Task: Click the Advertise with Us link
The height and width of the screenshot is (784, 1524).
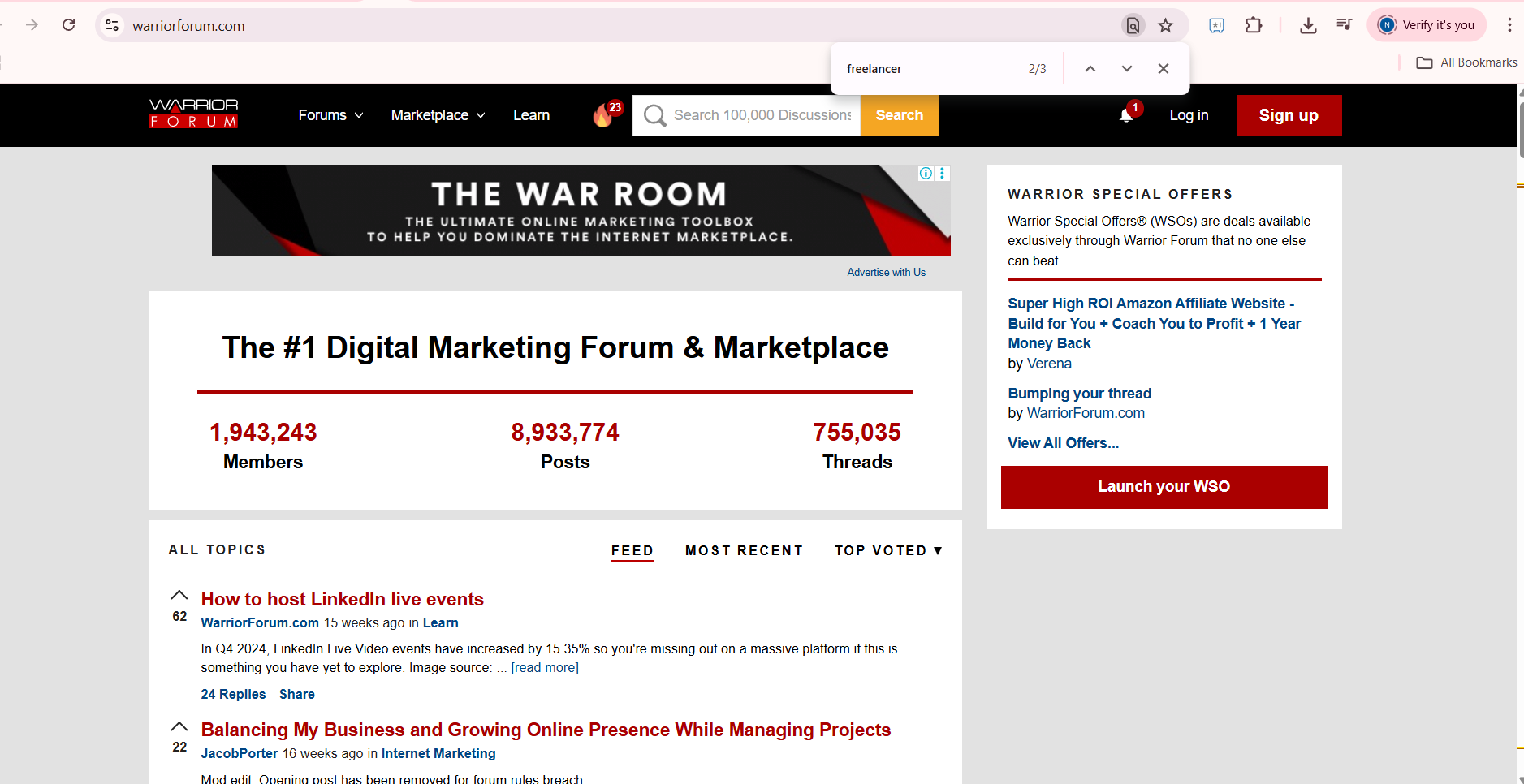Action: pyautogui.click(x=886, y=273)
